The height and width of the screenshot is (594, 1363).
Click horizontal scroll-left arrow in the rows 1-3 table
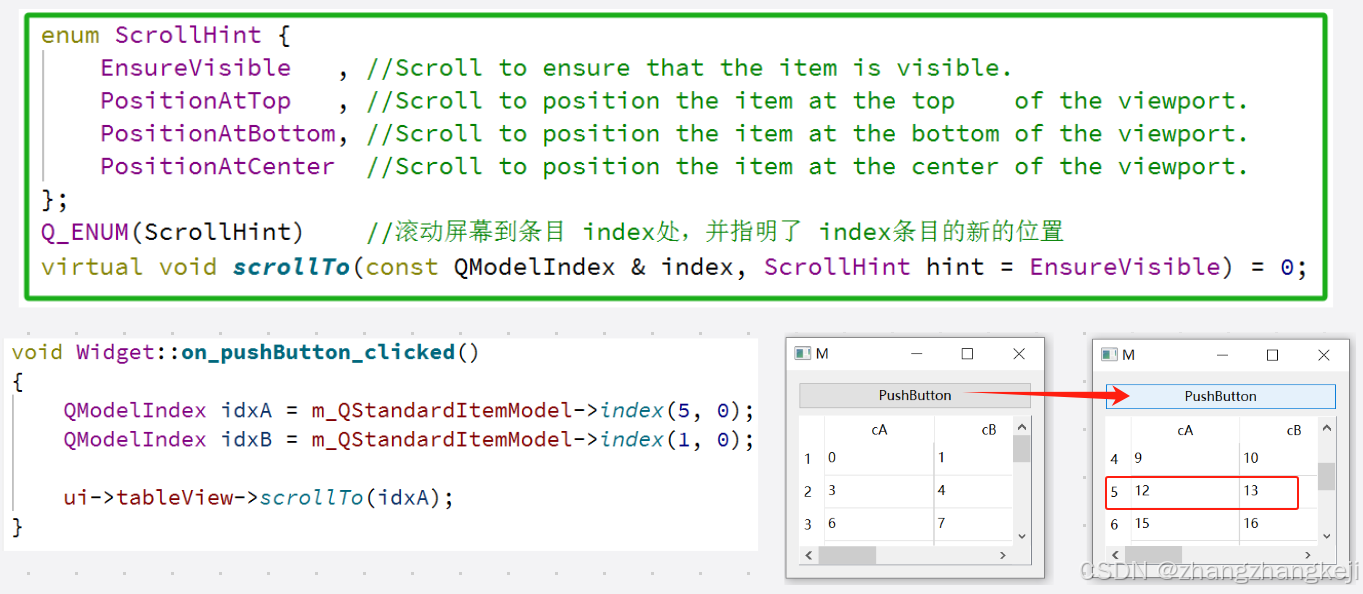(809, 555)
